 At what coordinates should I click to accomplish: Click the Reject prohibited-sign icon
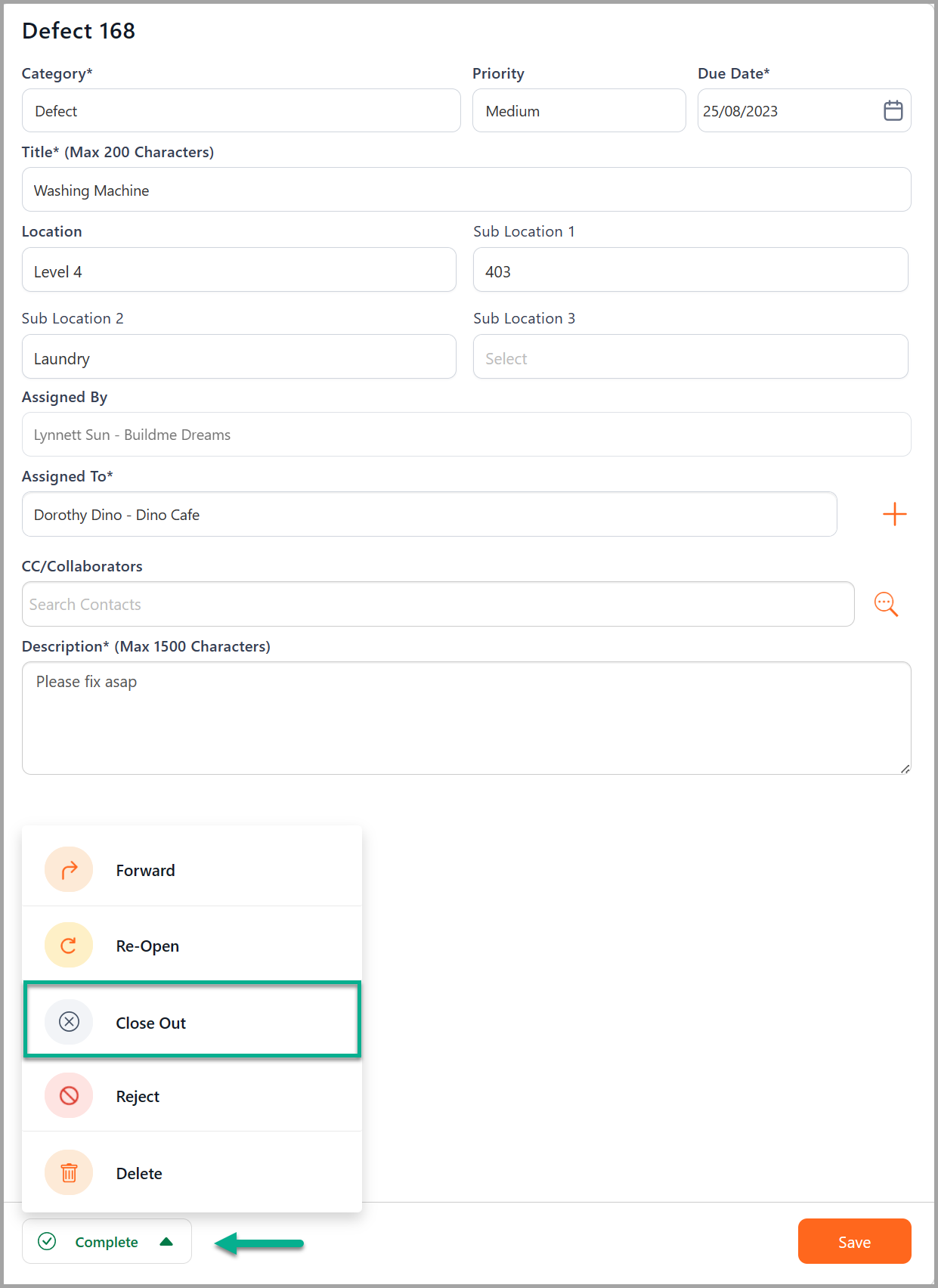coord(69,1095)
